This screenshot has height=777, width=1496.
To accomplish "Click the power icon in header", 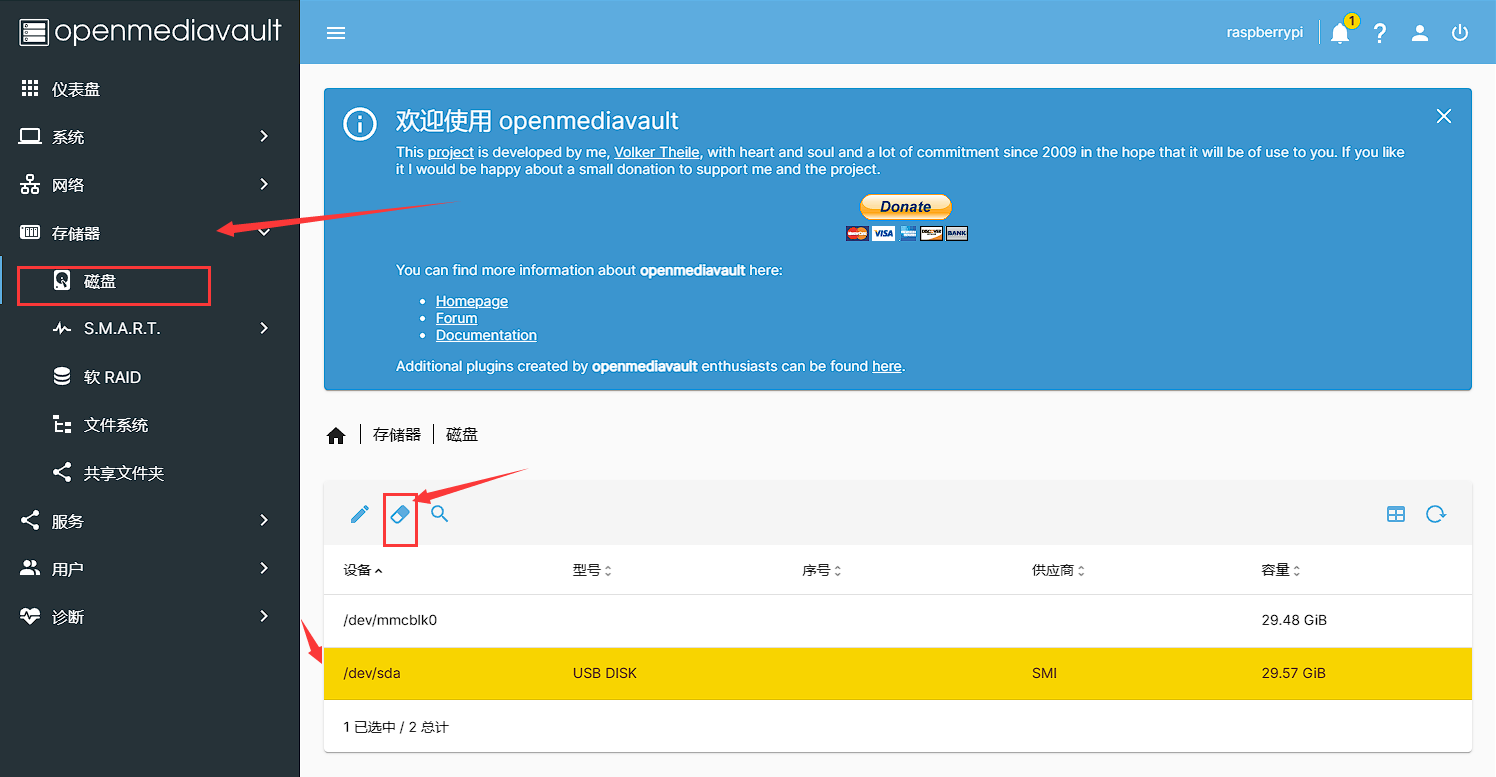I will [x=1460, y=33].
